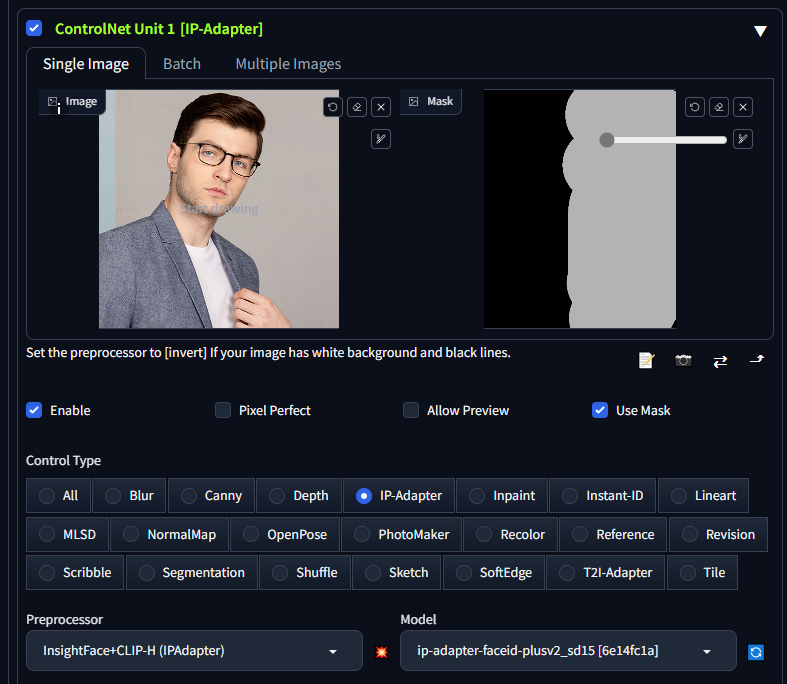Viewport: 787px width, 684px height.
Task: Click the camera icon to enable webcam
Action: click(683, 360)
